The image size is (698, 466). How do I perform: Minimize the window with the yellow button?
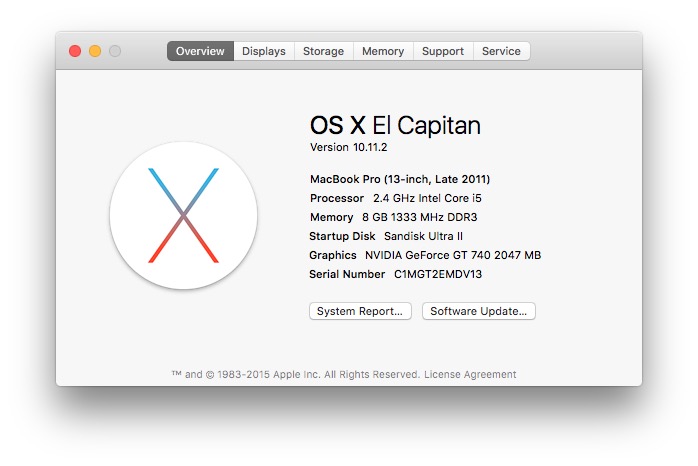point(95,51)
